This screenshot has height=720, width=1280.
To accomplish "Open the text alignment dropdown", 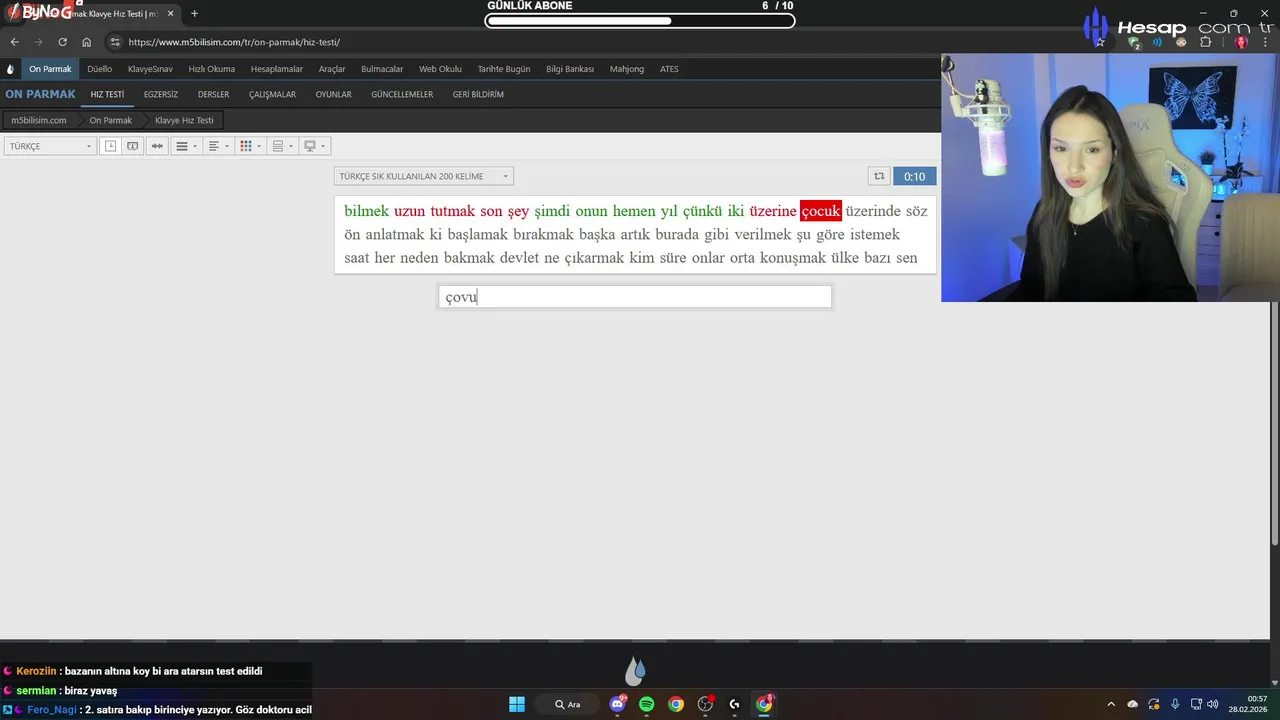I will [218, 146].
